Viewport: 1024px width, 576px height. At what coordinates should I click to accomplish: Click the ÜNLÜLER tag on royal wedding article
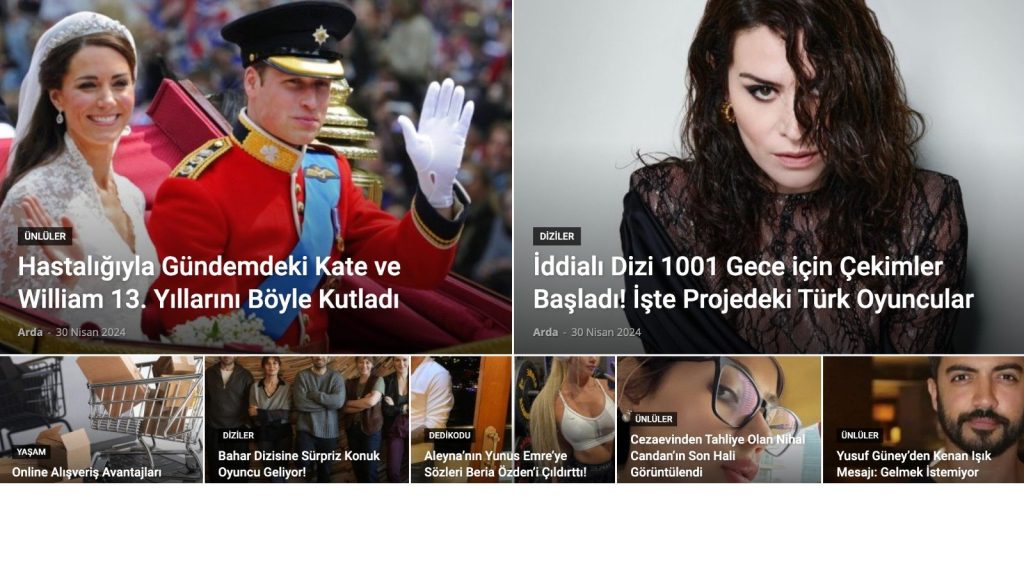click(x=45, y=236)
